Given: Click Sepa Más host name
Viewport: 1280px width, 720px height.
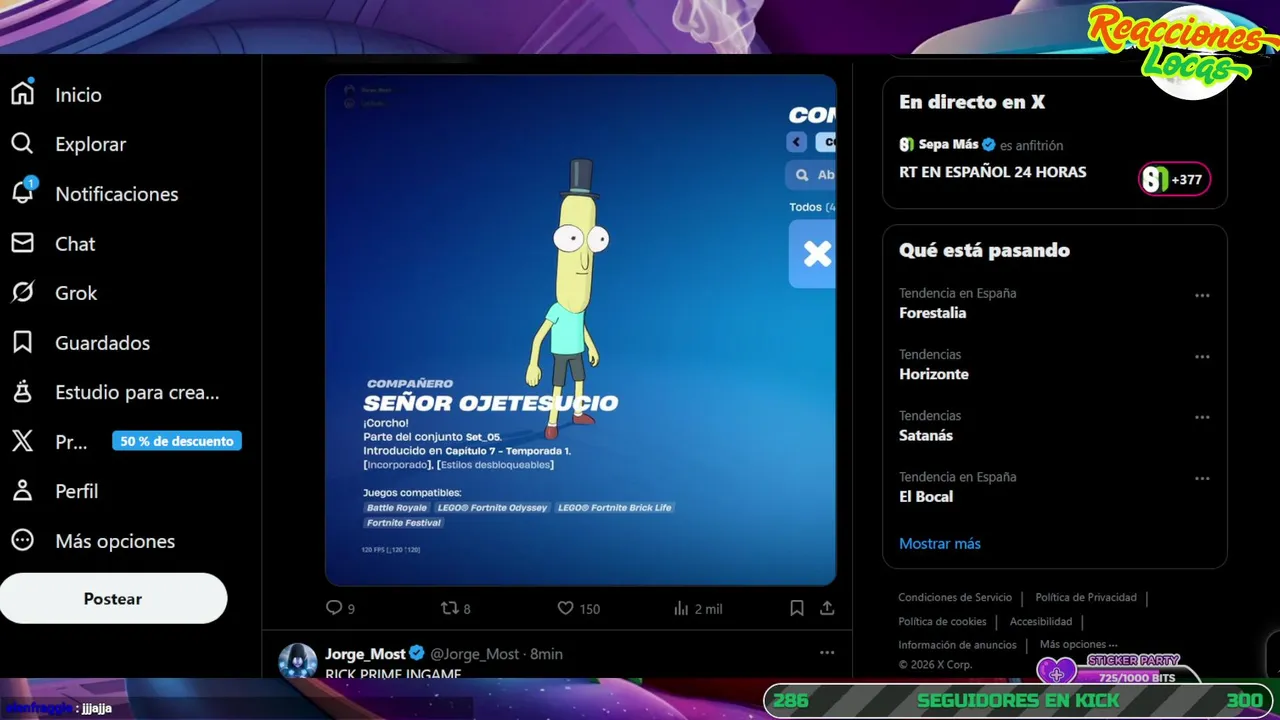Looking at the screenshot, I should (x=948, y=145).
